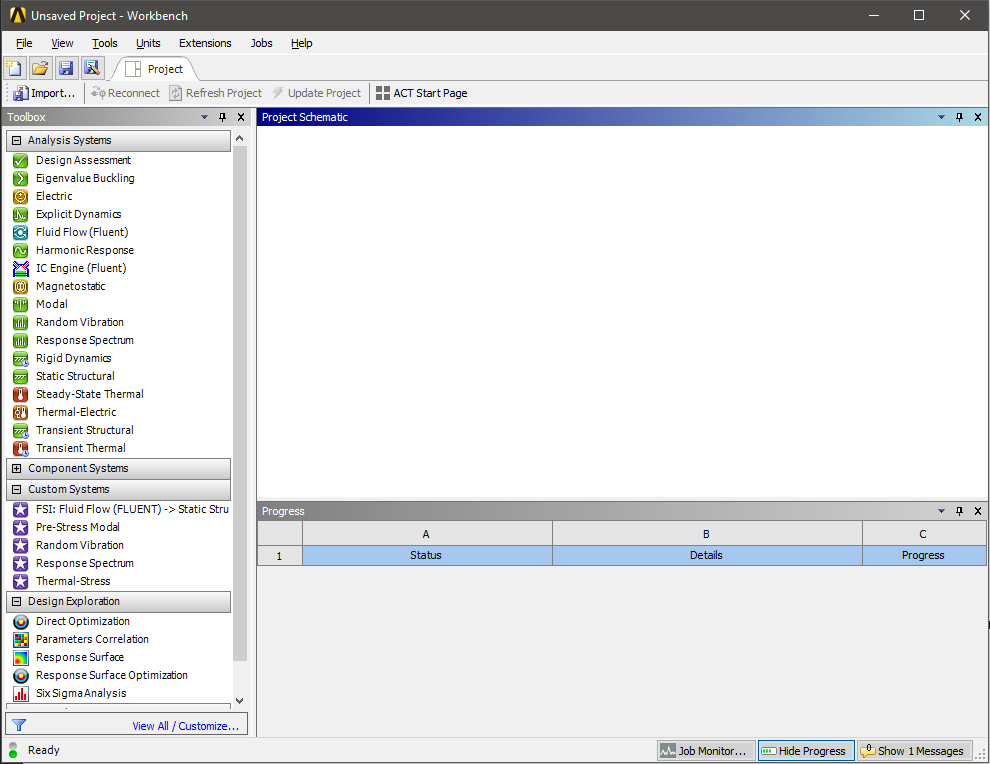
Task: Select the Static Structural icon
Action: (21, 376)
